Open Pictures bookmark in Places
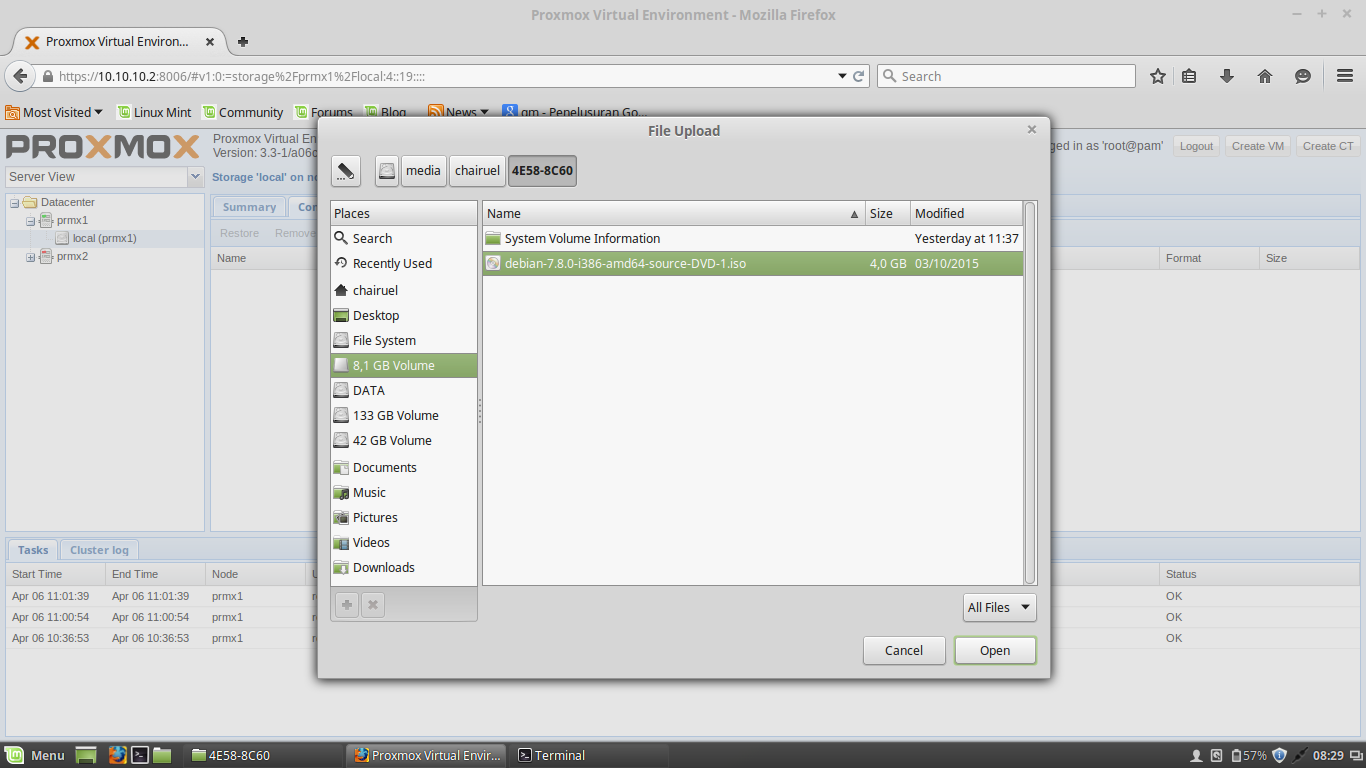The height and width of the screenshot is (768, 1366). click(404, 517)
